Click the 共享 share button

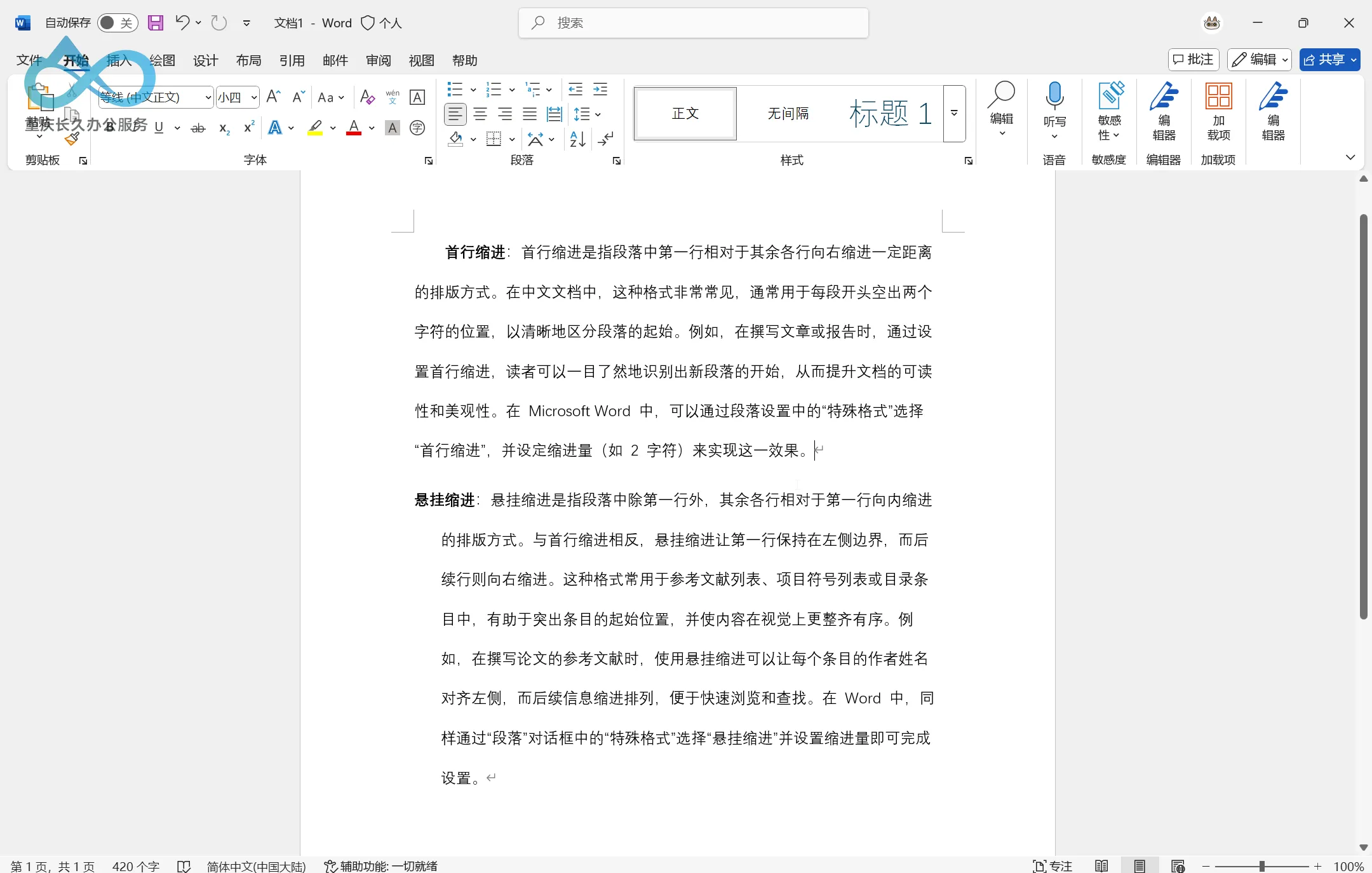pos(1329,60)
